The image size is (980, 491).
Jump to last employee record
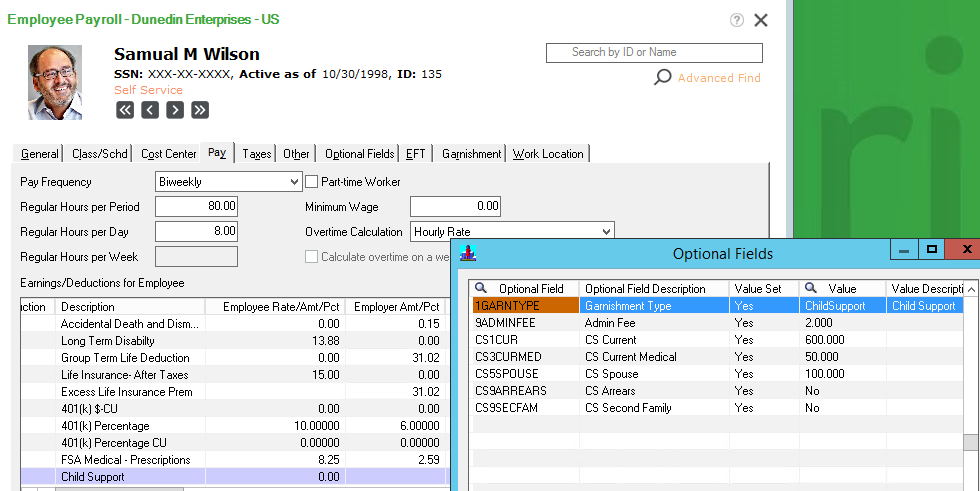coord(200,110)
